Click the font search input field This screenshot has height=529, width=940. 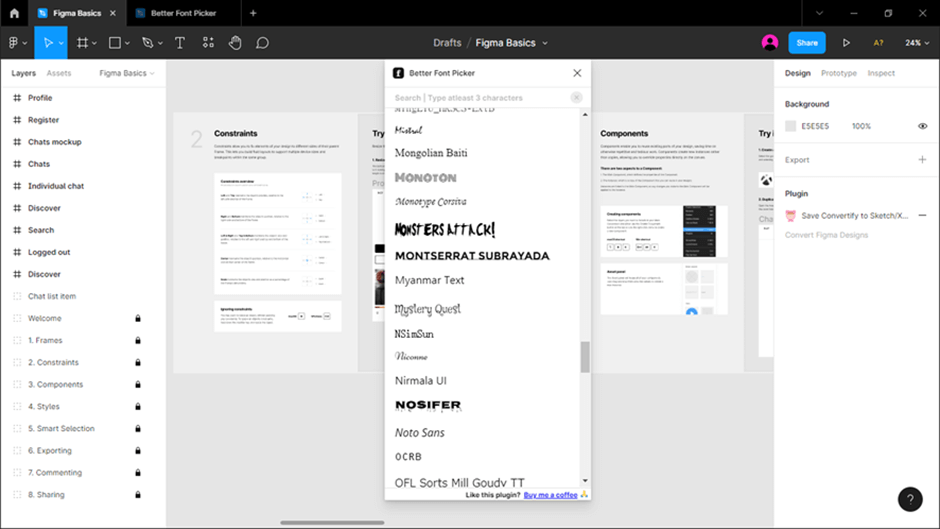480,97
